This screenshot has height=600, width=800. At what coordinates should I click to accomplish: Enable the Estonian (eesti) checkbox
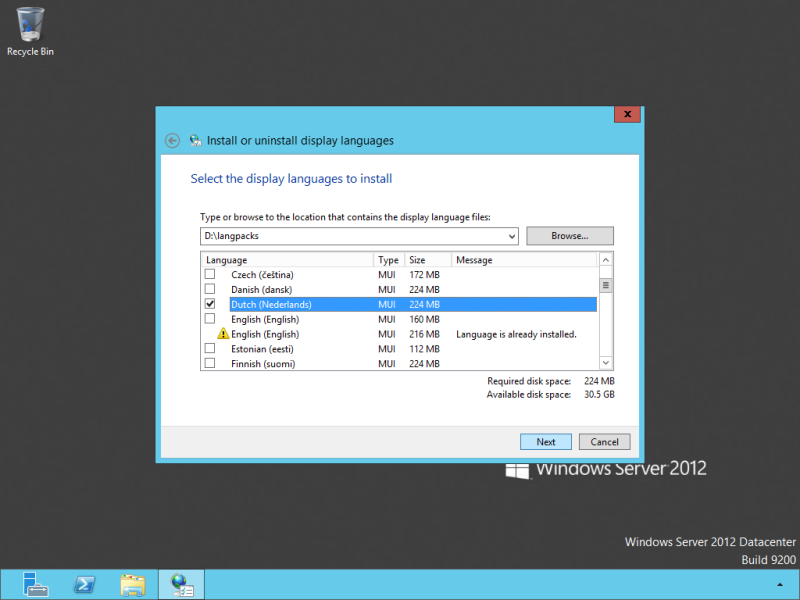click(x=210, y=348)
